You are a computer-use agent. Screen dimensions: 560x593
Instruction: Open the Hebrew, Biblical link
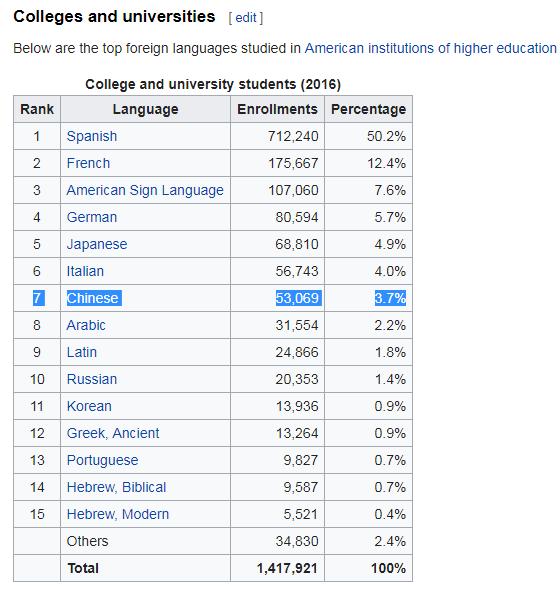click(x=116, y=487)
